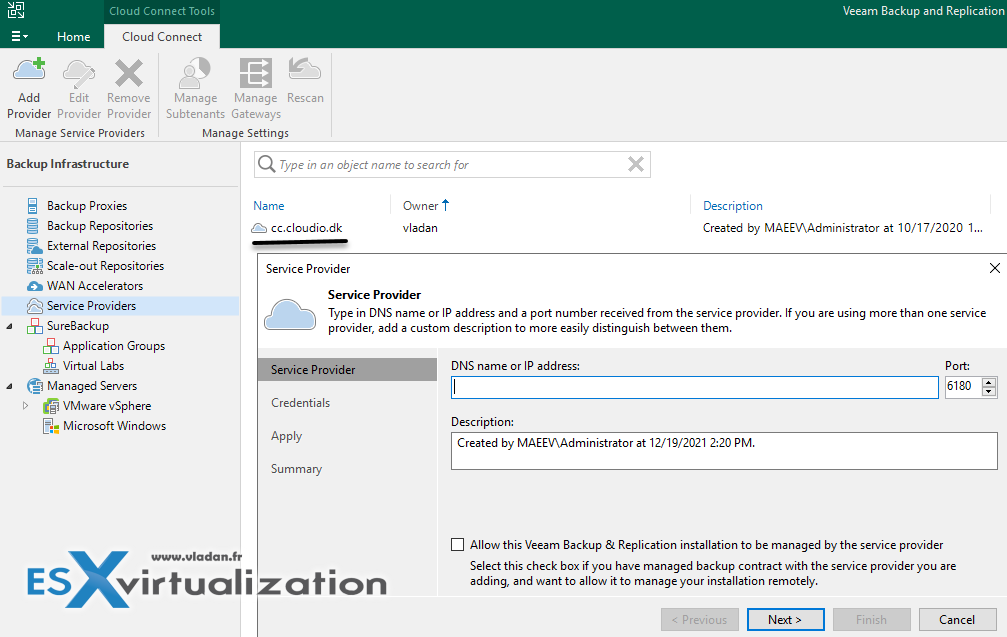Click the Application Groups tree icon
1007x637 pixels.
[x=51, y=346]
